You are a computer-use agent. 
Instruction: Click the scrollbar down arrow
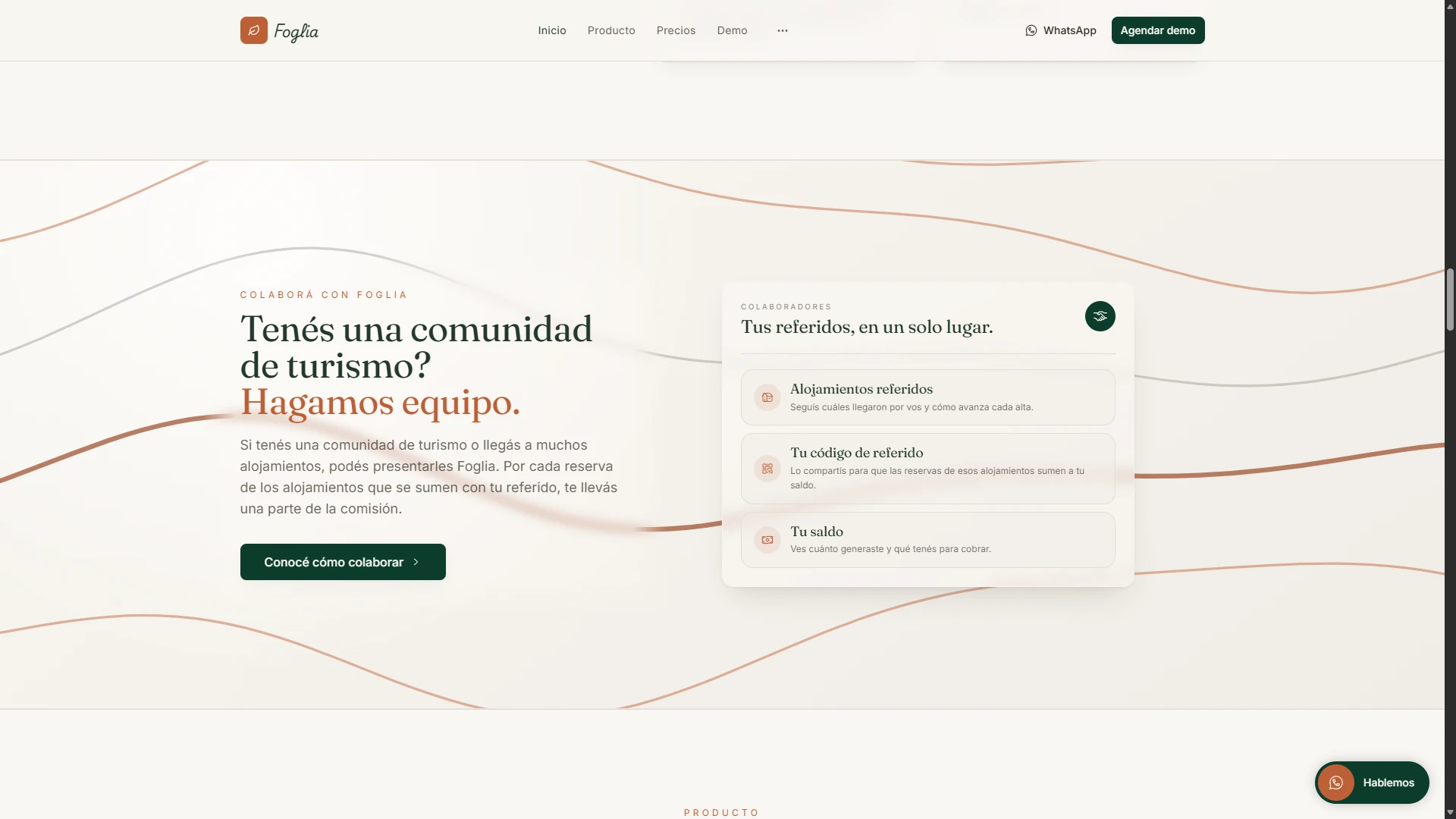click(x=1450, y=813)
